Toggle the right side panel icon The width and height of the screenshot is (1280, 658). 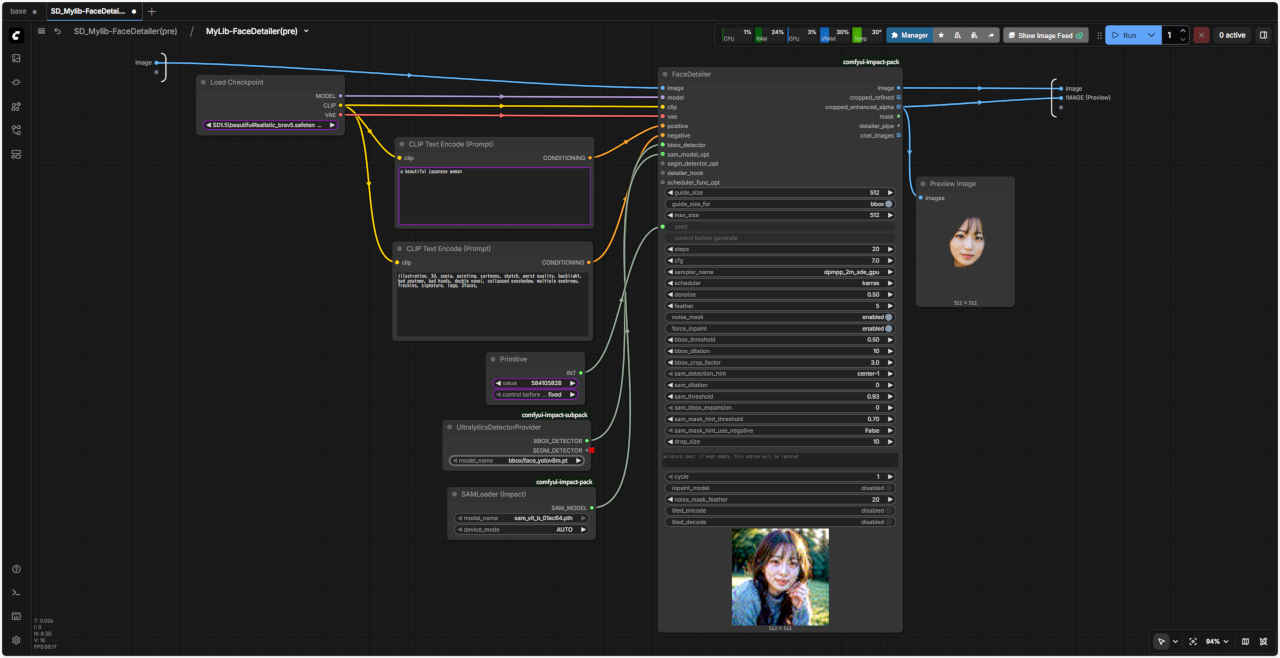[1263, 35]
